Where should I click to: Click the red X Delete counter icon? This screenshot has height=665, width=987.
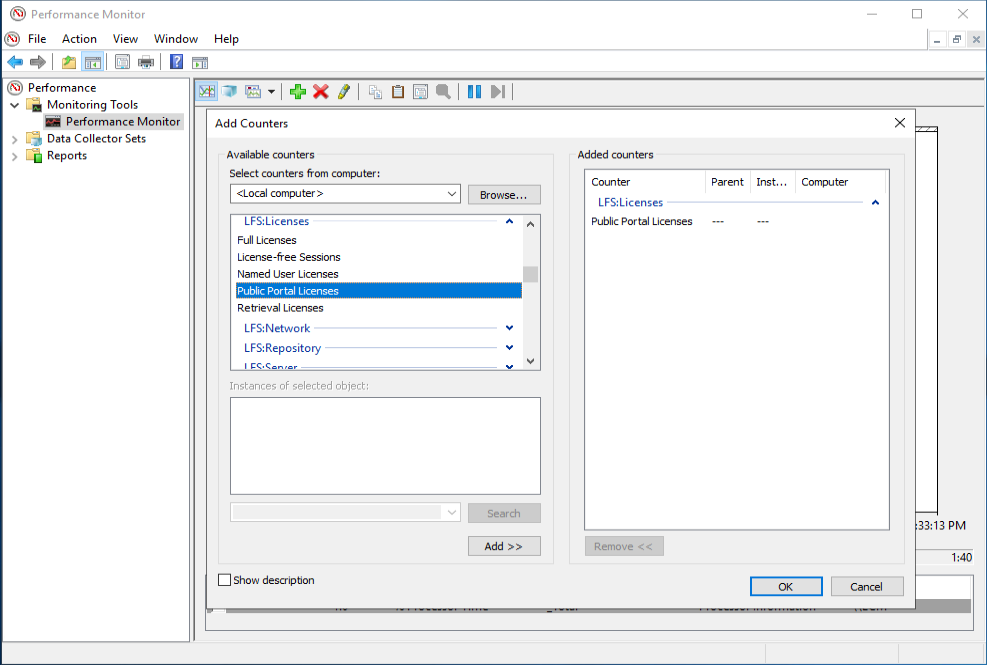(x=320, y=92)
